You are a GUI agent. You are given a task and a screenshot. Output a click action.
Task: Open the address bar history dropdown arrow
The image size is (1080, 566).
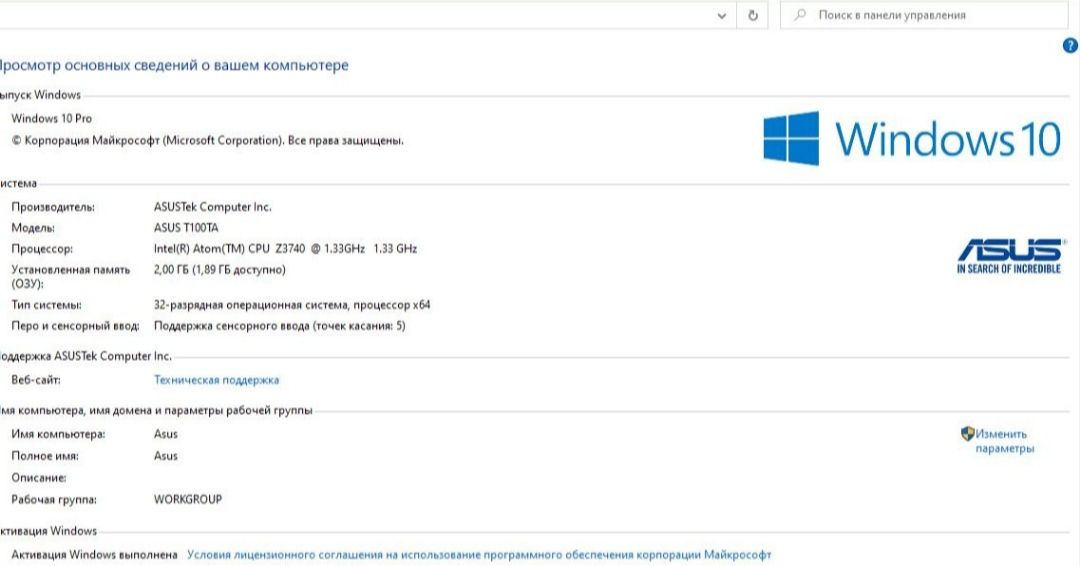721,15
